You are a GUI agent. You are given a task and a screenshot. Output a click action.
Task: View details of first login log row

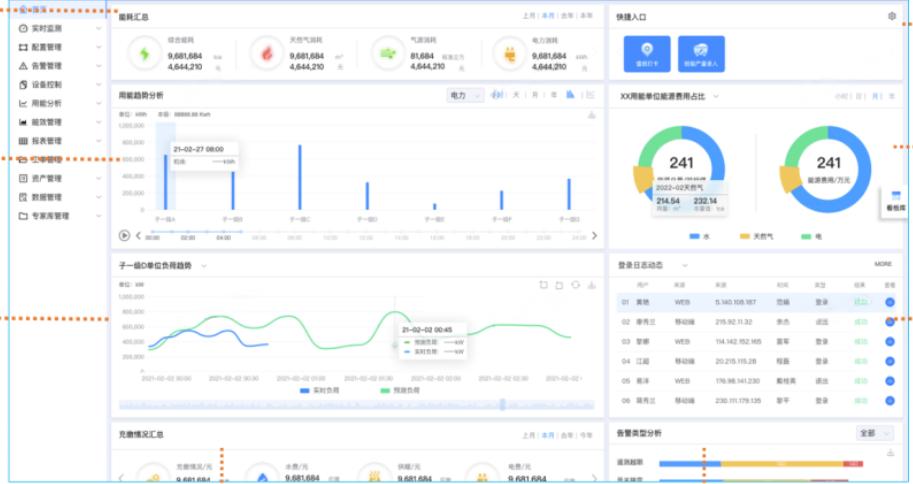pos(889,301)
